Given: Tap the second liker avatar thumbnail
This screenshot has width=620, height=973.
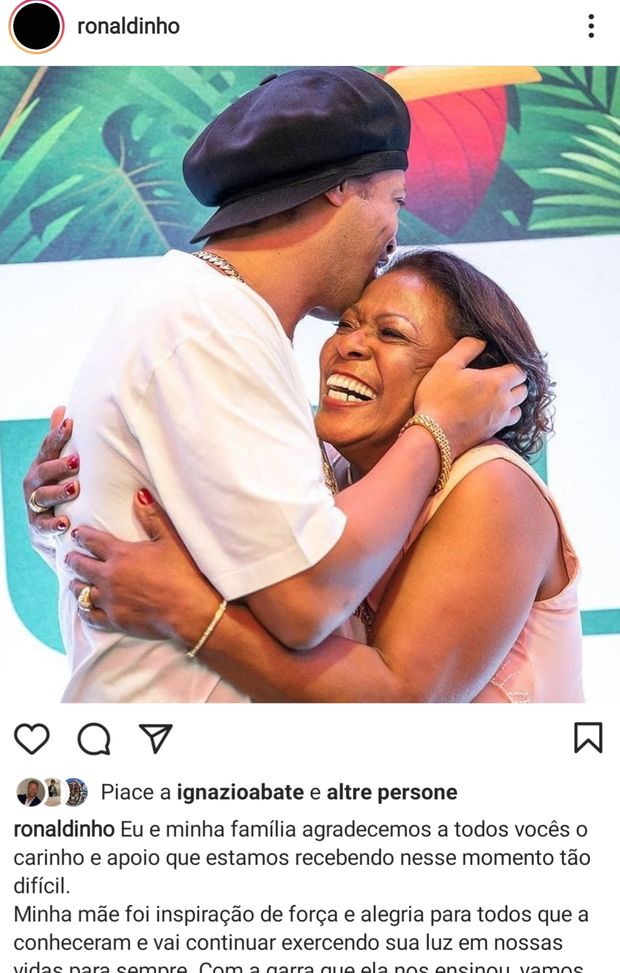Looking at the screenshot, I should click(53, 792).
